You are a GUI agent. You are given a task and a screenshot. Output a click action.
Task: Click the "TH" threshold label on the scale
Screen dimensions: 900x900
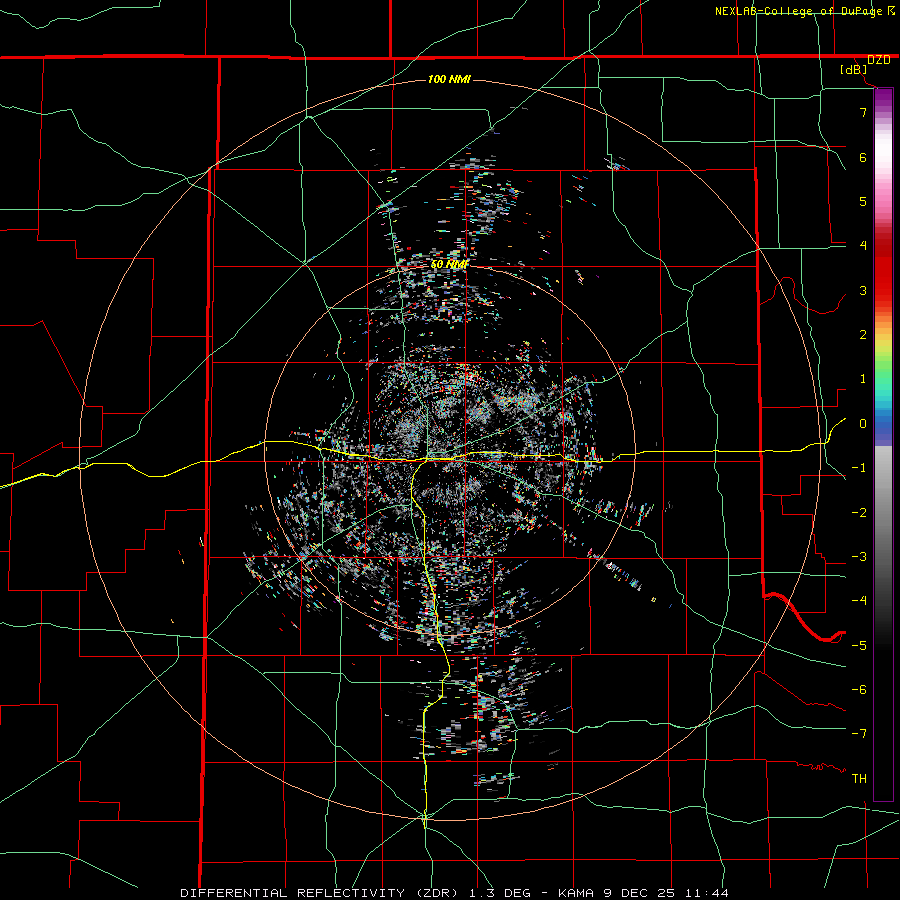pyautogui.click(x=859, y=779)
